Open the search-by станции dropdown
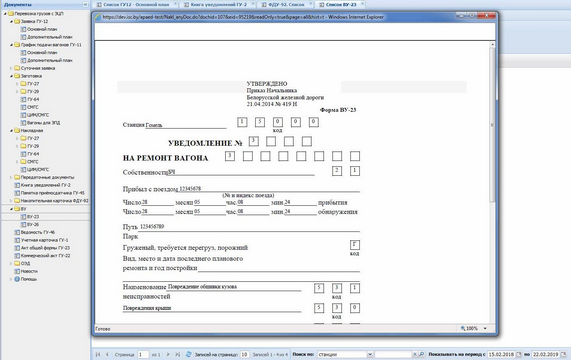The width and height of the screenshot is (571, 360). pyautogui.click(x=370, y=354)
